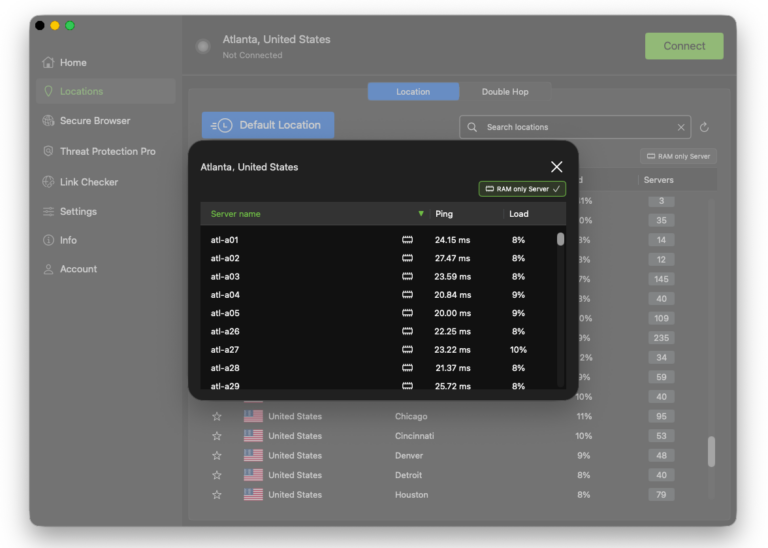This screenshot has width=768, height=548.
Task: Favorite the Cincinnati location star
Action: point(217,436)
